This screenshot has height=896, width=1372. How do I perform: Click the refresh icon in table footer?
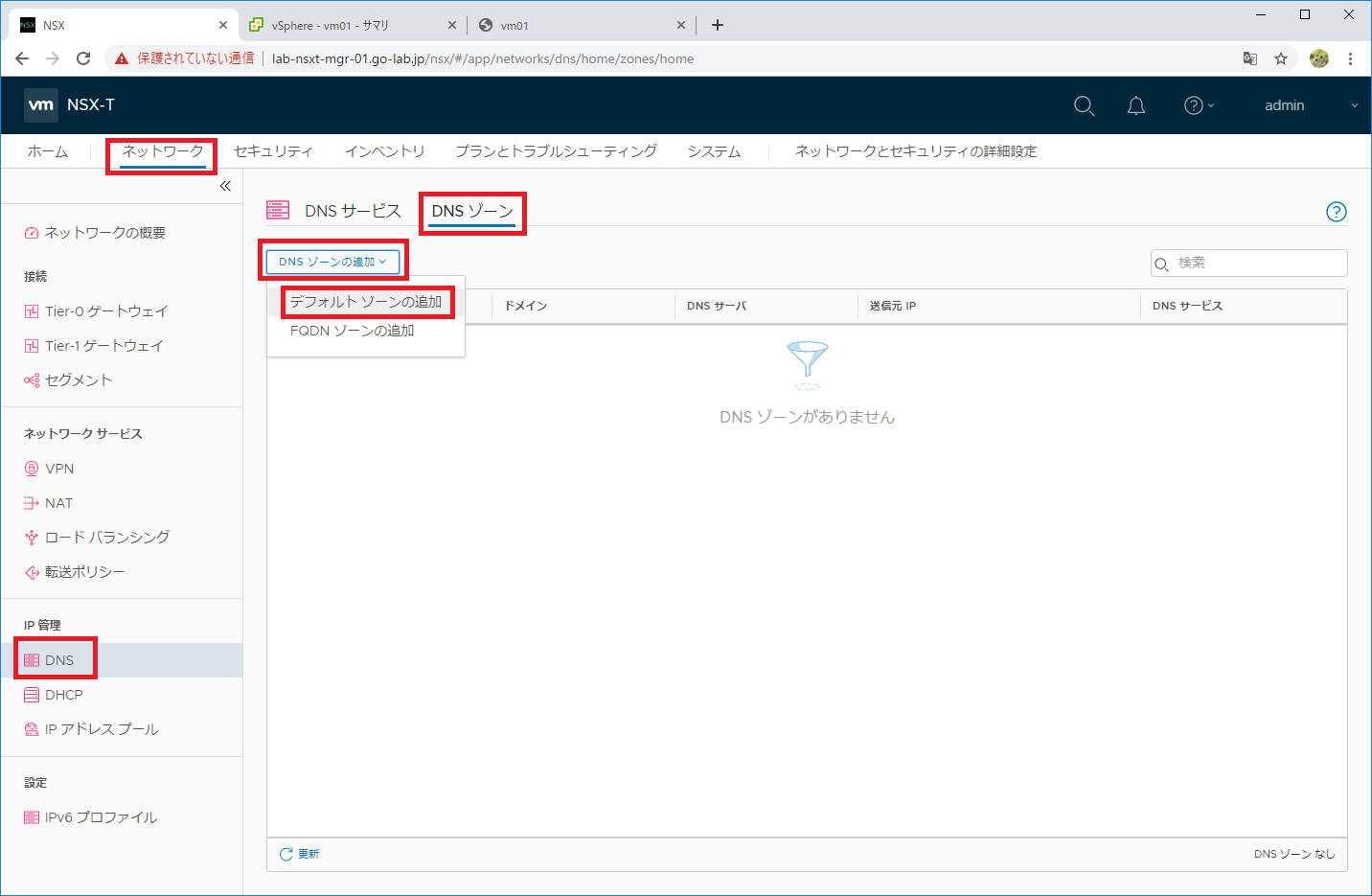coord(286,854)
